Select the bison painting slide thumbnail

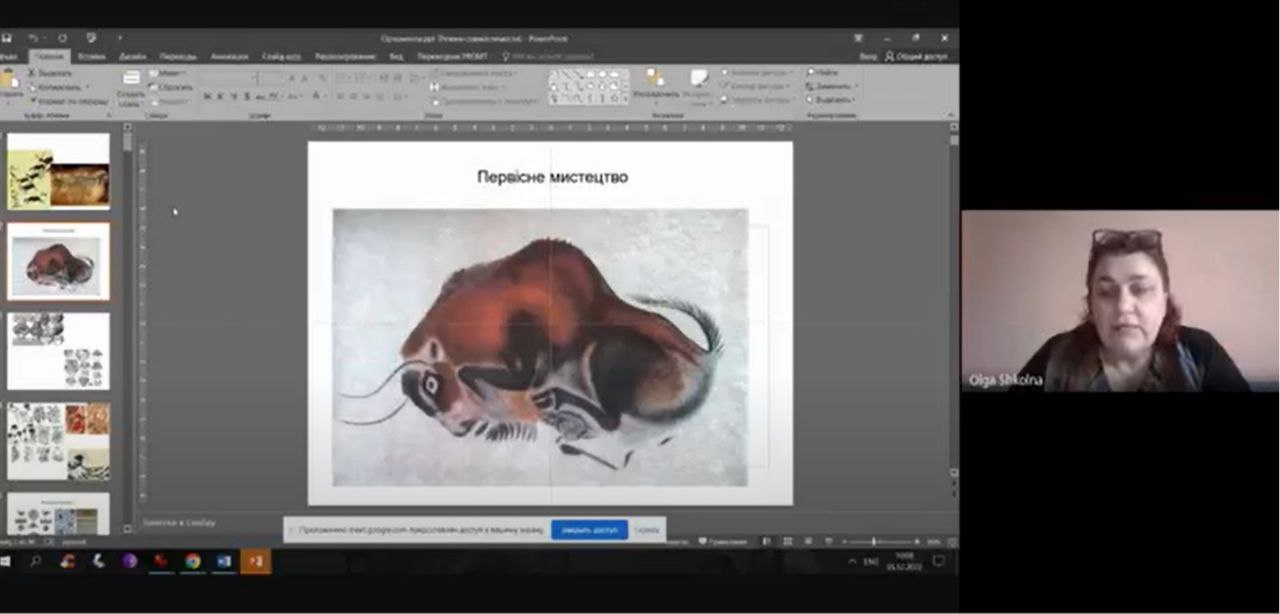click(x=59, y=261)
